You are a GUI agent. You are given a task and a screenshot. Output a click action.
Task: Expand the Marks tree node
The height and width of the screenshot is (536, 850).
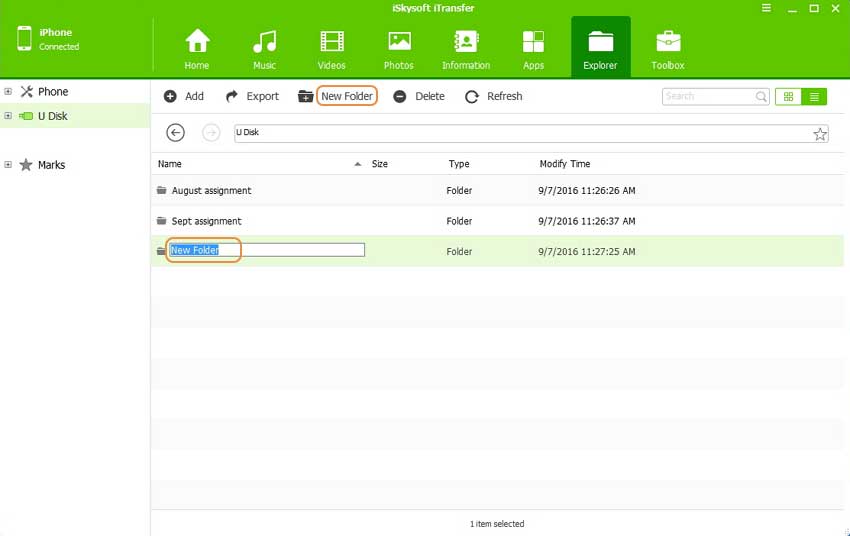(x=8, y=164)
